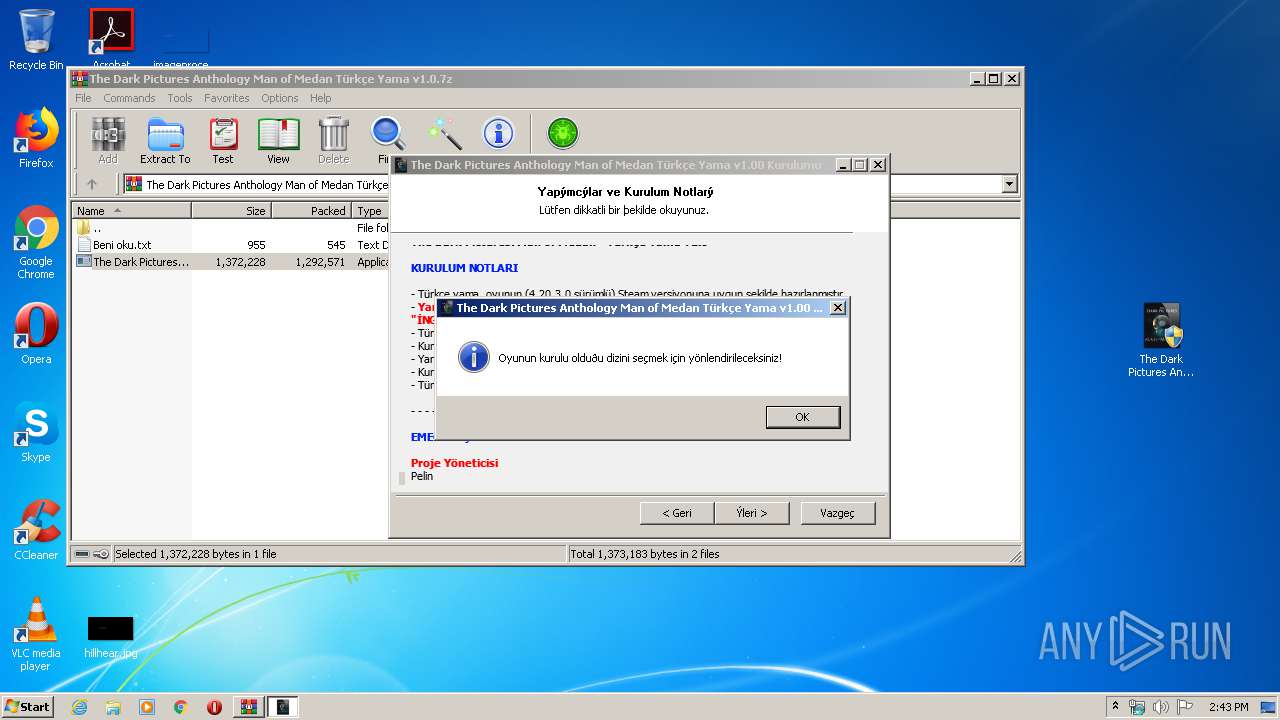The width and height of the screenshot is (1280, 720).
Task: Open the Commands menu
Action: click(129, 98)
